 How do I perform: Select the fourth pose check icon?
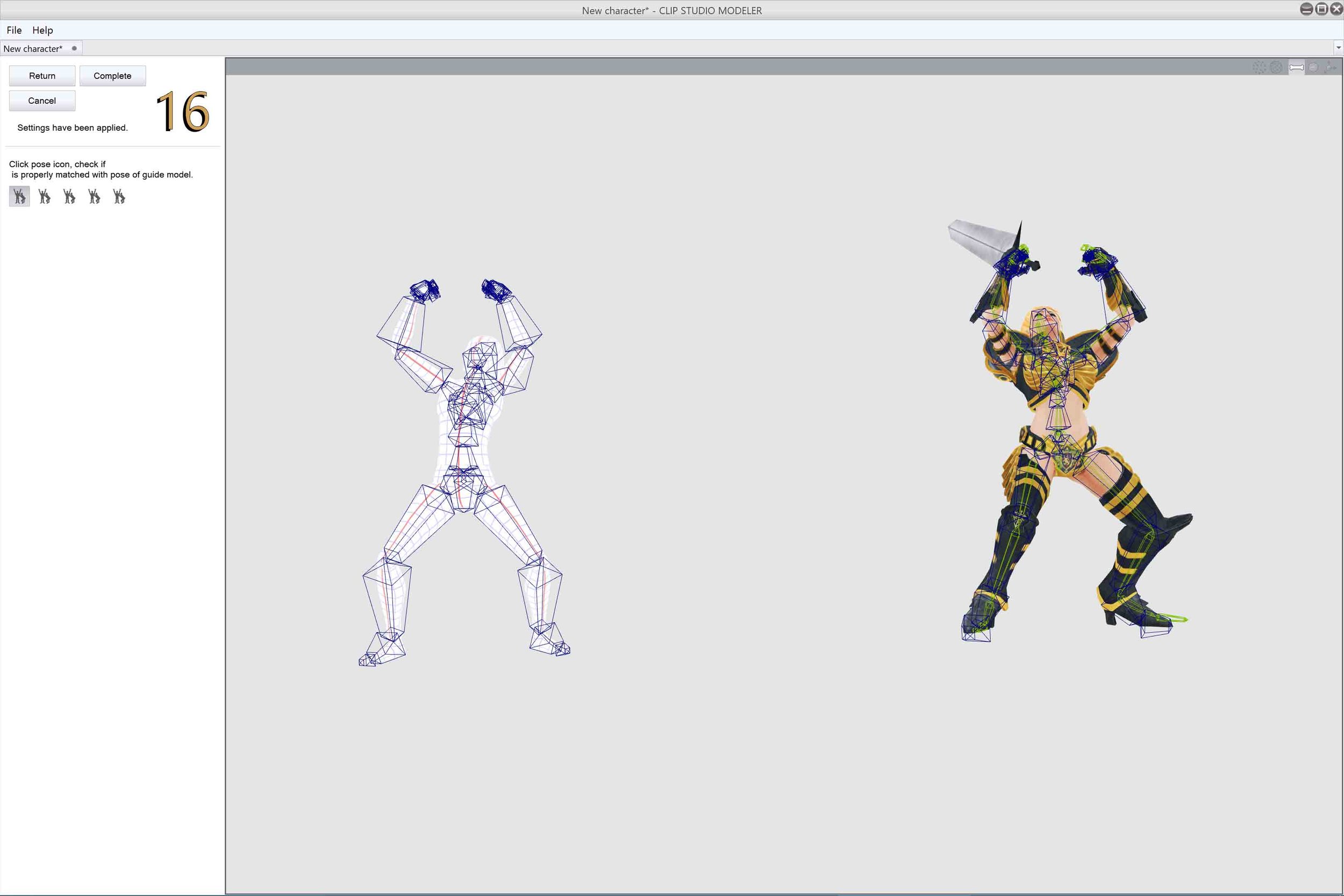click(94, 197)
